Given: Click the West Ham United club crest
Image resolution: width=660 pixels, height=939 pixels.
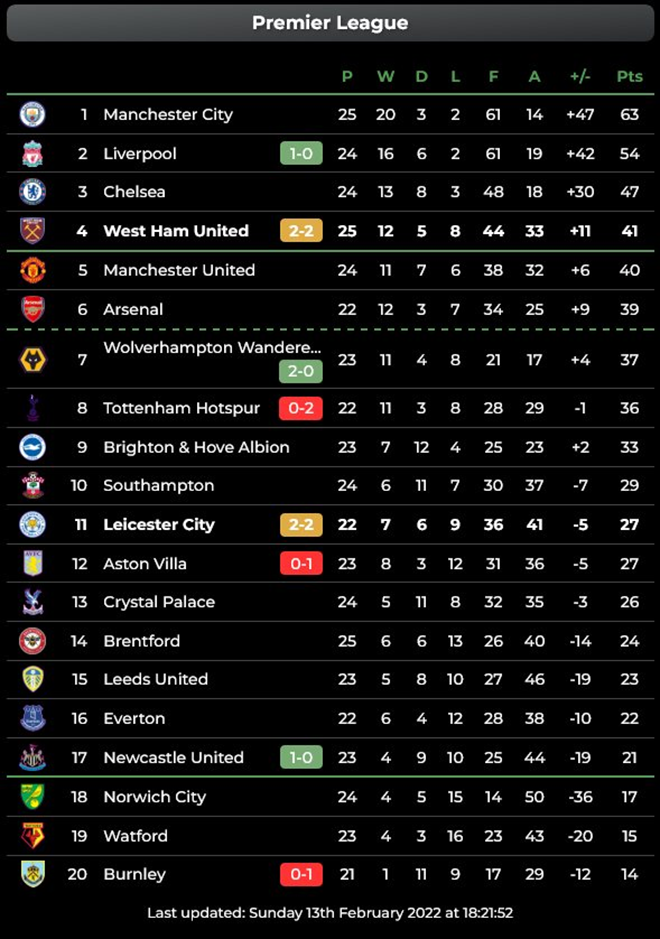Looking at the screenshot, I should (x=31, y=231).
